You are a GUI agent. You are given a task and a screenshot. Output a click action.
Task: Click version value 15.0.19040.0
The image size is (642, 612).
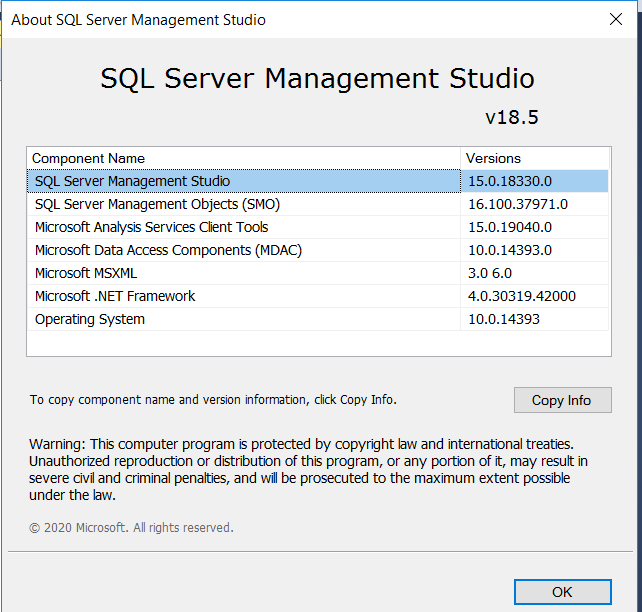510,227
